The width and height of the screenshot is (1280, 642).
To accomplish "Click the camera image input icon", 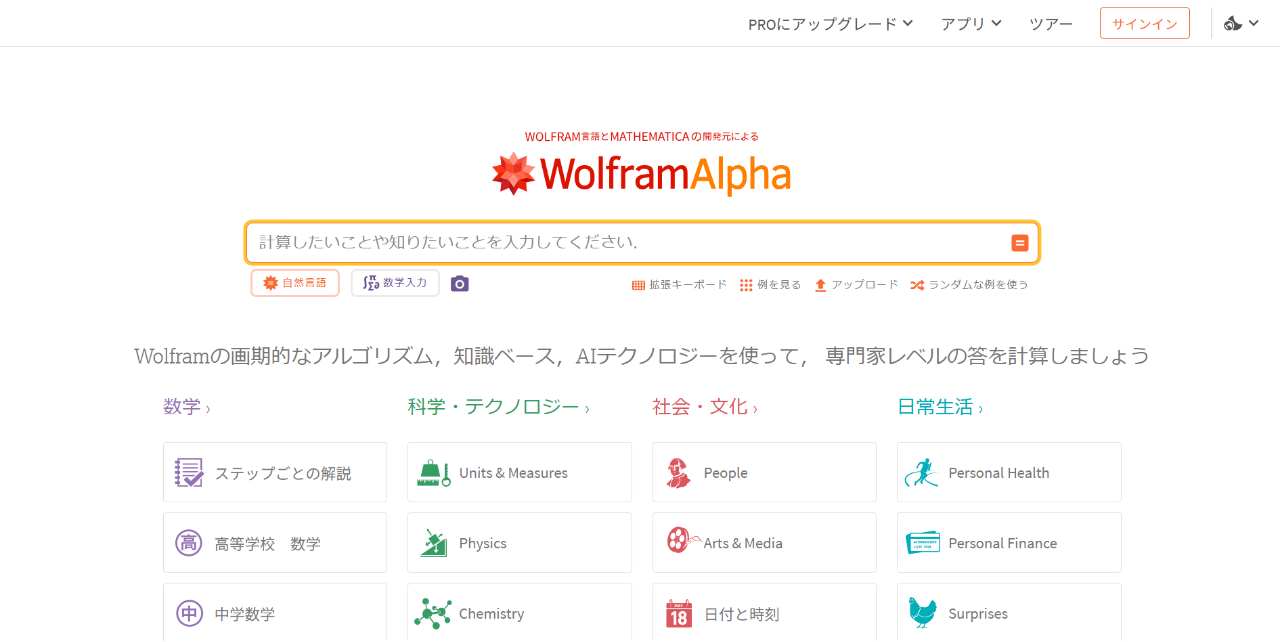I will click(x=459, y=284).
